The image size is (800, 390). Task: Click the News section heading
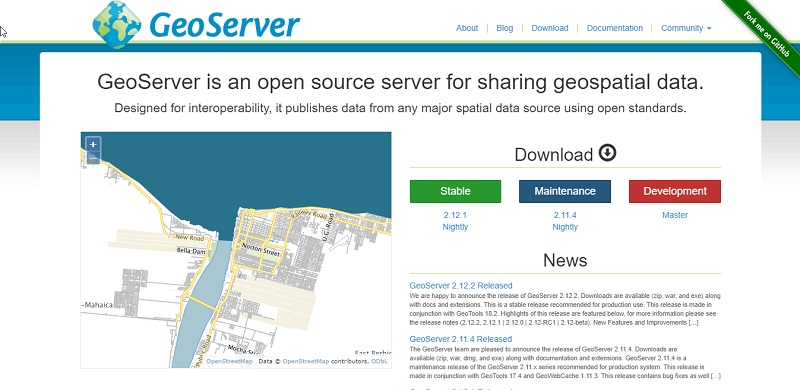click(x=565, y=260)
